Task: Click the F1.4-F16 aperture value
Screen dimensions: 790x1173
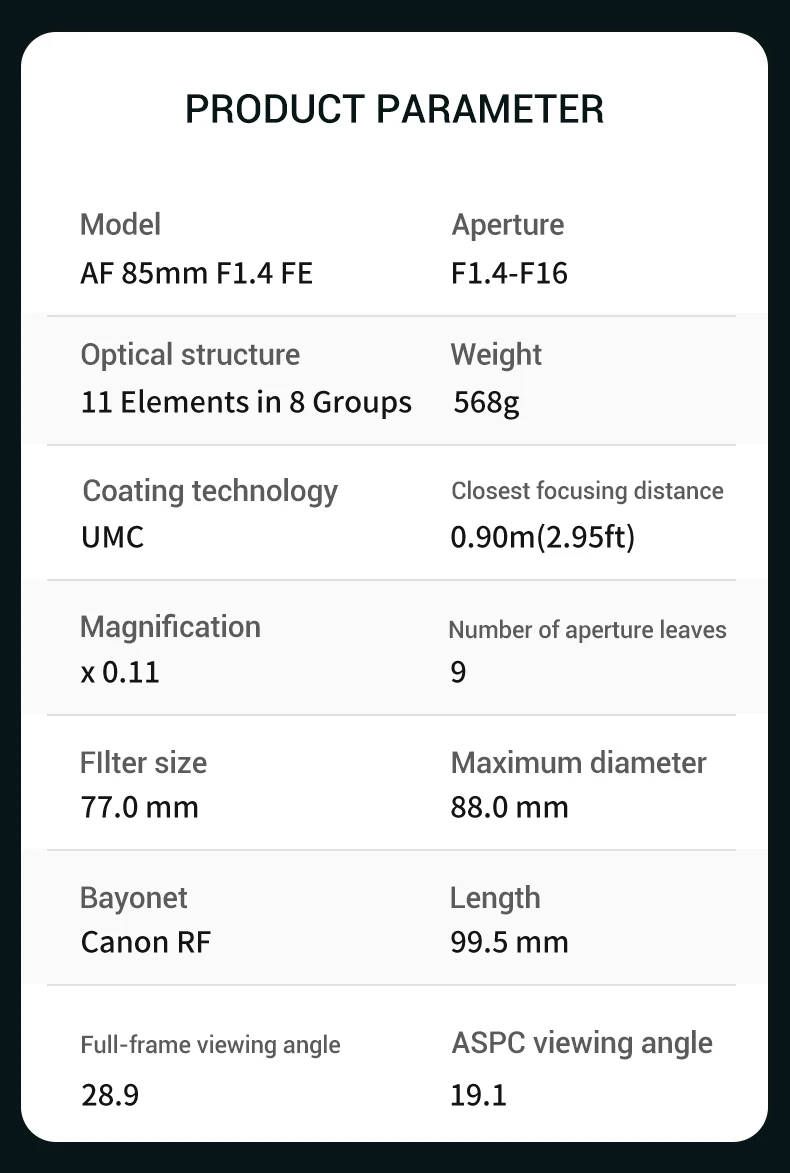Action: point(509,273)
